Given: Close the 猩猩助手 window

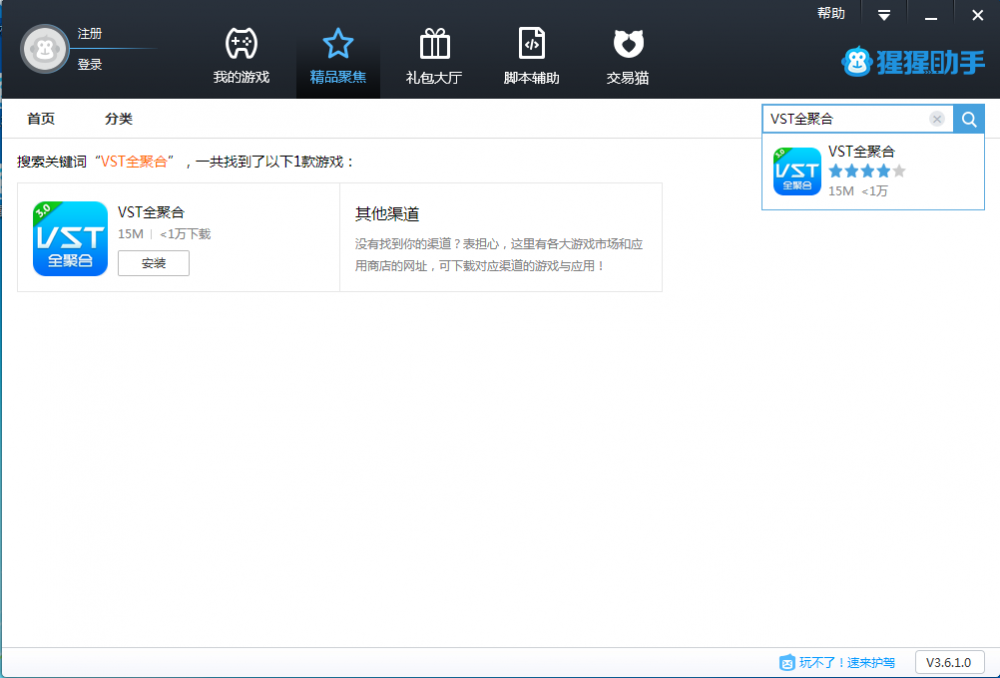Looking at the screenshot, I should pyautogui.click(x=978, y=15).
